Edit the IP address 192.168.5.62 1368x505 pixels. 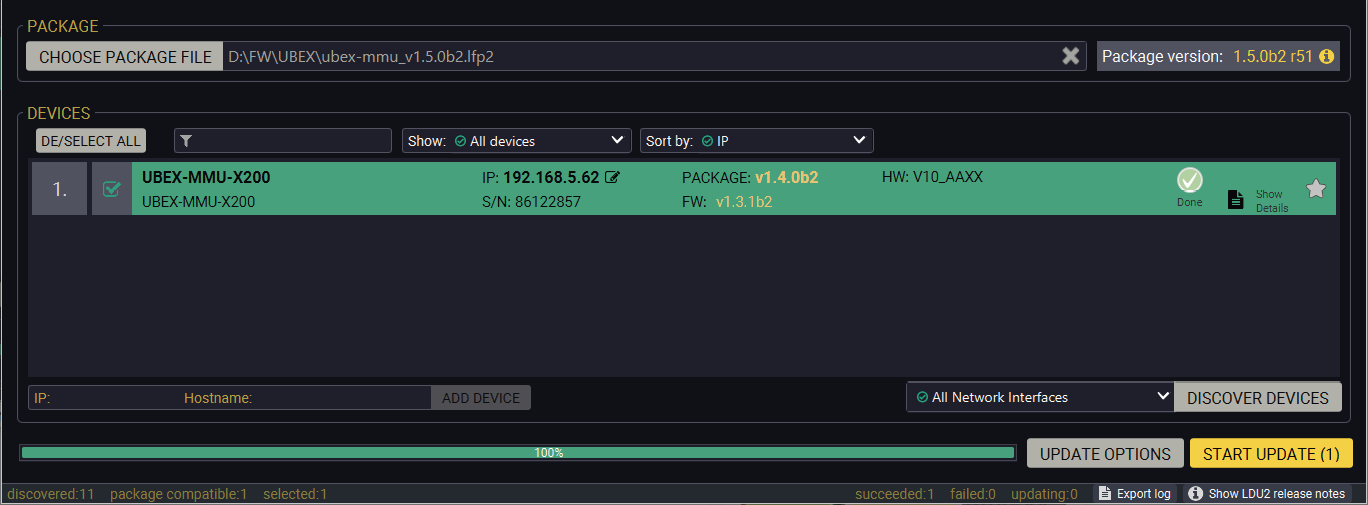coord(613,178)
